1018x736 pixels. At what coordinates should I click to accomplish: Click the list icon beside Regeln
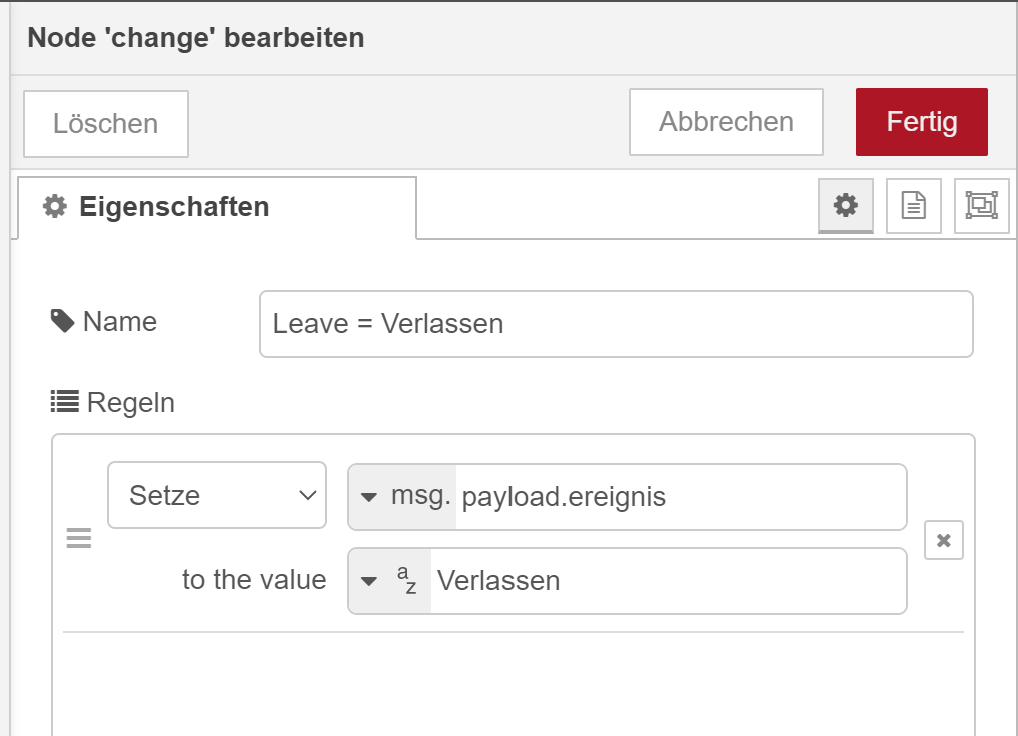coord(65,402)
